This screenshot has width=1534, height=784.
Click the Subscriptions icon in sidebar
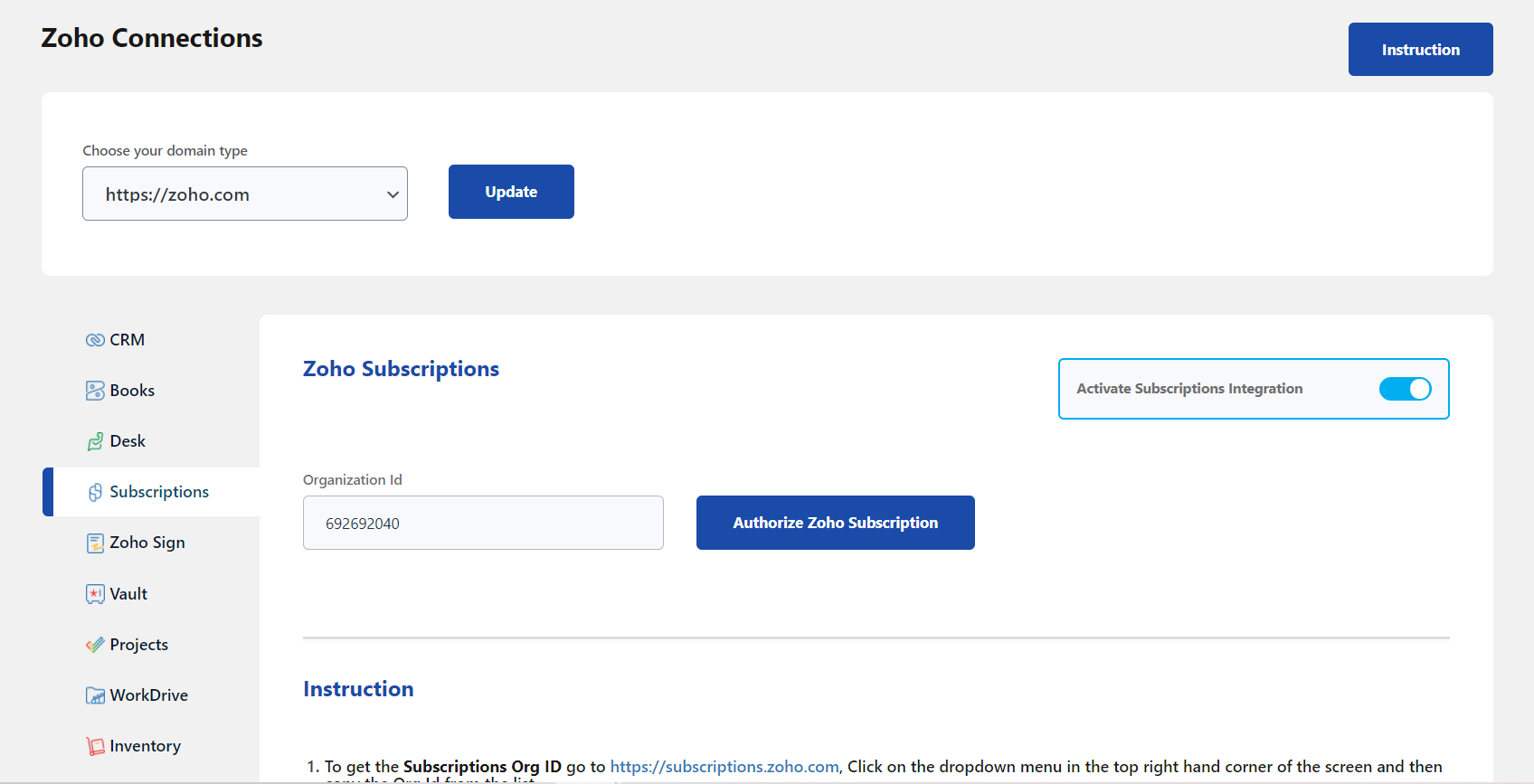[95, 492]
